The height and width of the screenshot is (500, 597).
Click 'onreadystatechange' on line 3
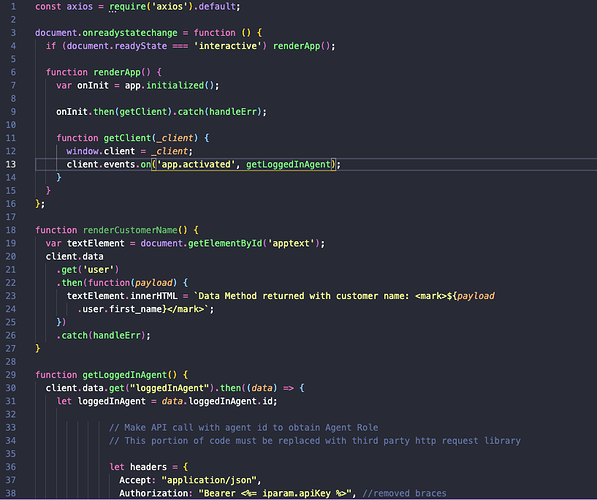pos(130,33)
